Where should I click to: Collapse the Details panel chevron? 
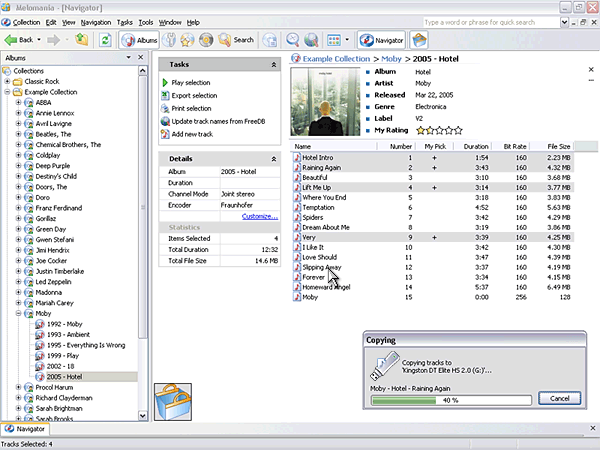pyautogui.click(x=274, y=159)
